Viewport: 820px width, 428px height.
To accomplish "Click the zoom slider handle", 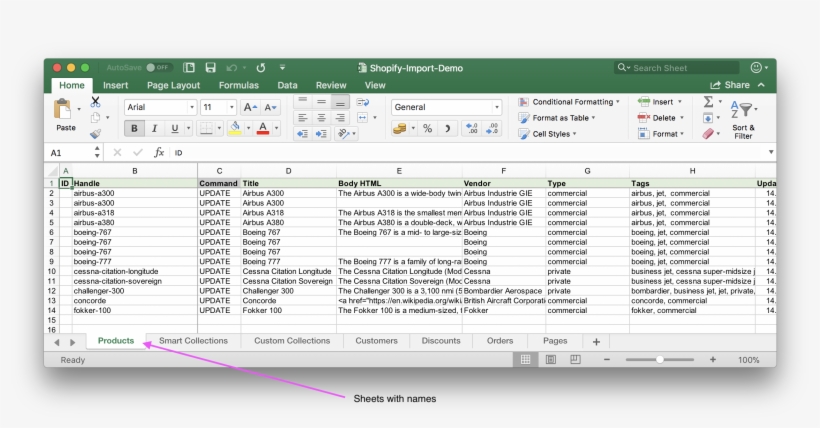I will pos(660,359).
